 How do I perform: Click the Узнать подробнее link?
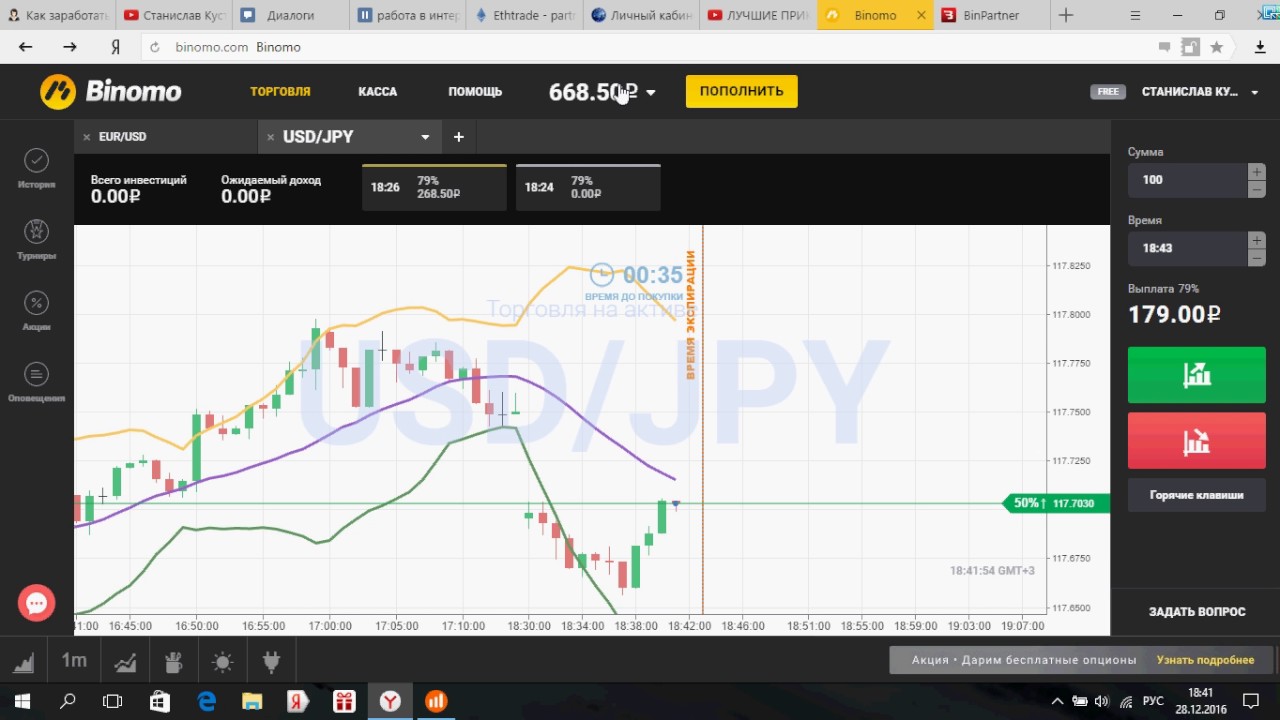1205,660
